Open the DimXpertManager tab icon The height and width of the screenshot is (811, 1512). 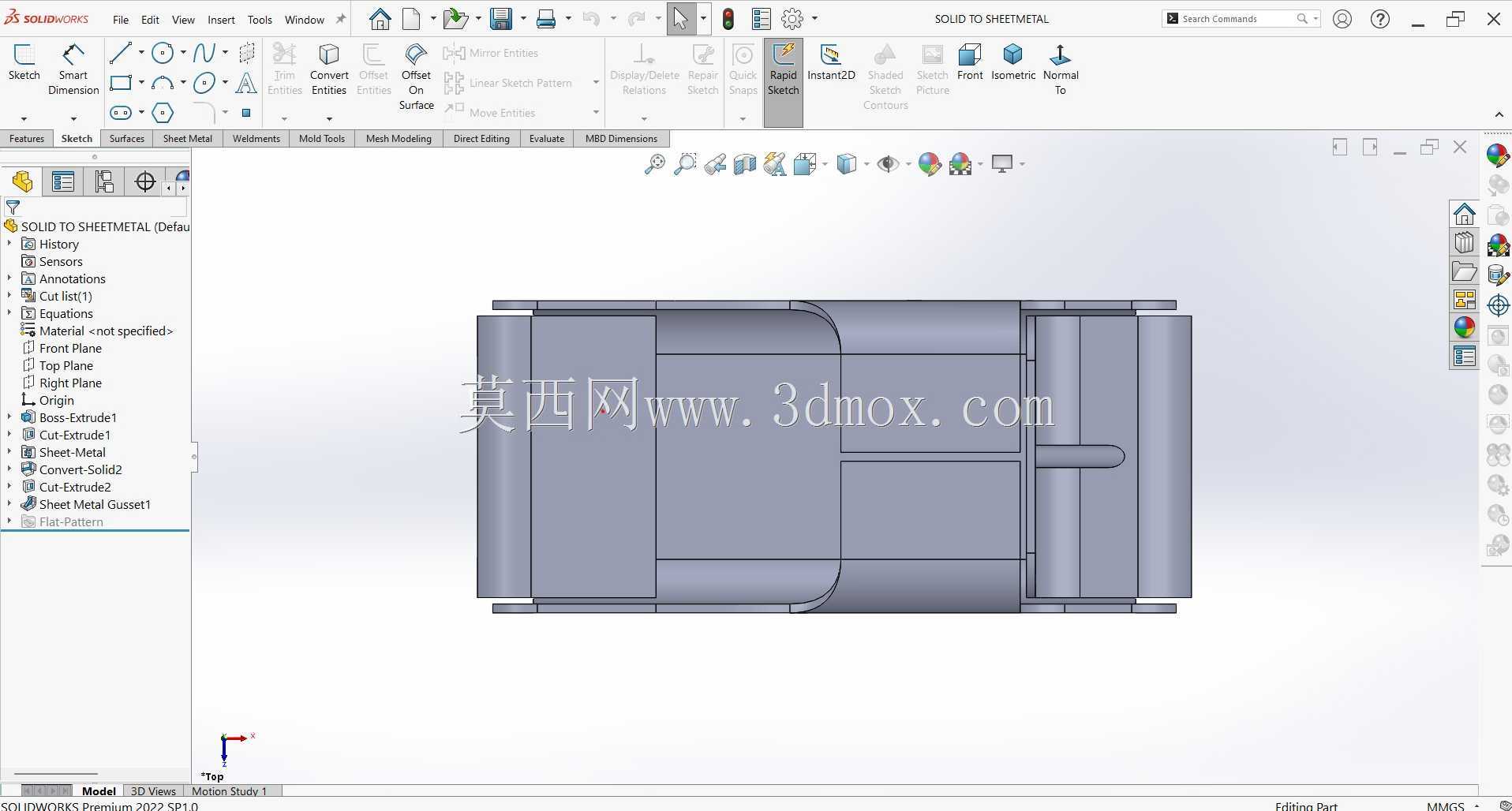(x=145, y=182)
